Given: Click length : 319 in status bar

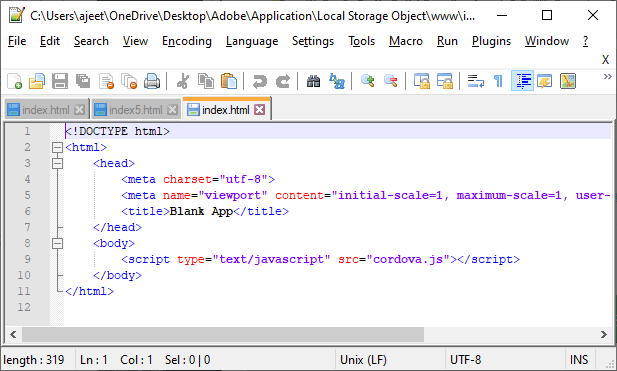Looking at the screenshot, I should 34,360.
